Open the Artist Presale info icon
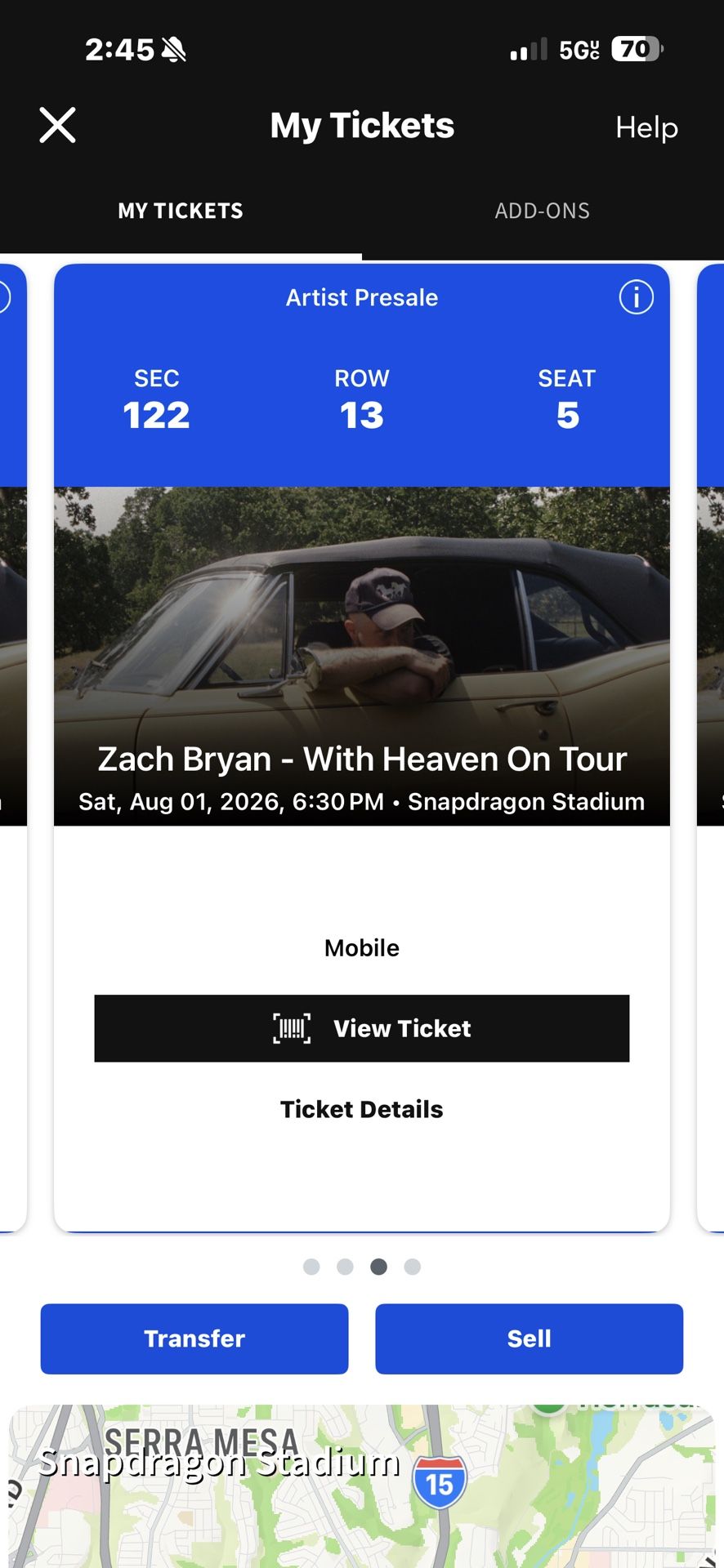This screenshot has width=724, height=1568. click(x=637, y=298)
